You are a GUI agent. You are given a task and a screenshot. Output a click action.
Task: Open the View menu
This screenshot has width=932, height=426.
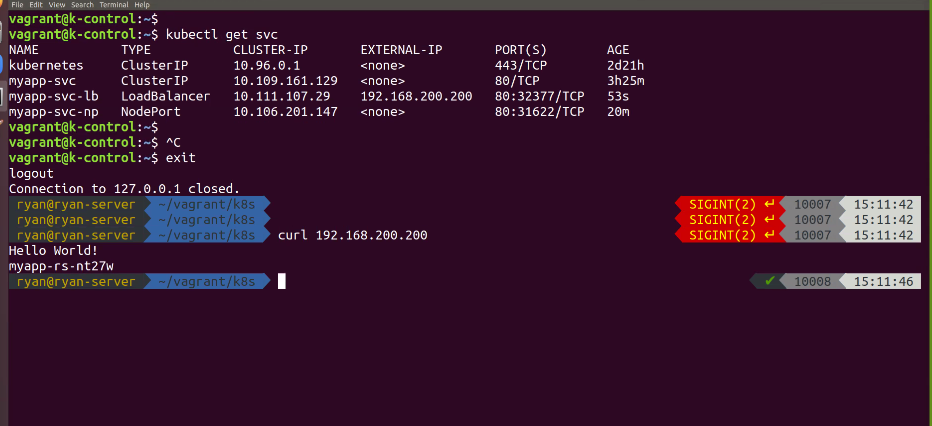tap(56, 4)
